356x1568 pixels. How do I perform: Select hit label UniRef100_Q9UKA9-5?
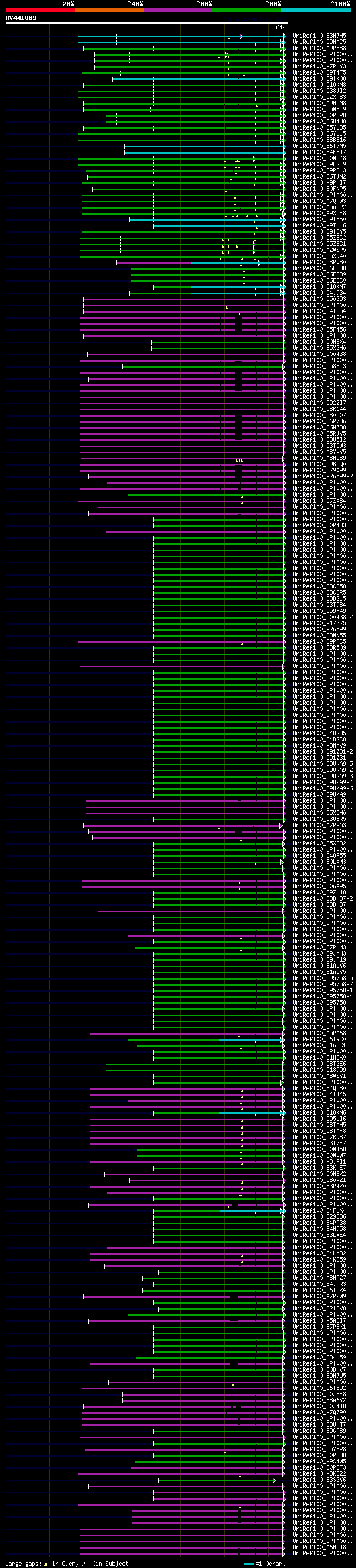coord(323,764)
